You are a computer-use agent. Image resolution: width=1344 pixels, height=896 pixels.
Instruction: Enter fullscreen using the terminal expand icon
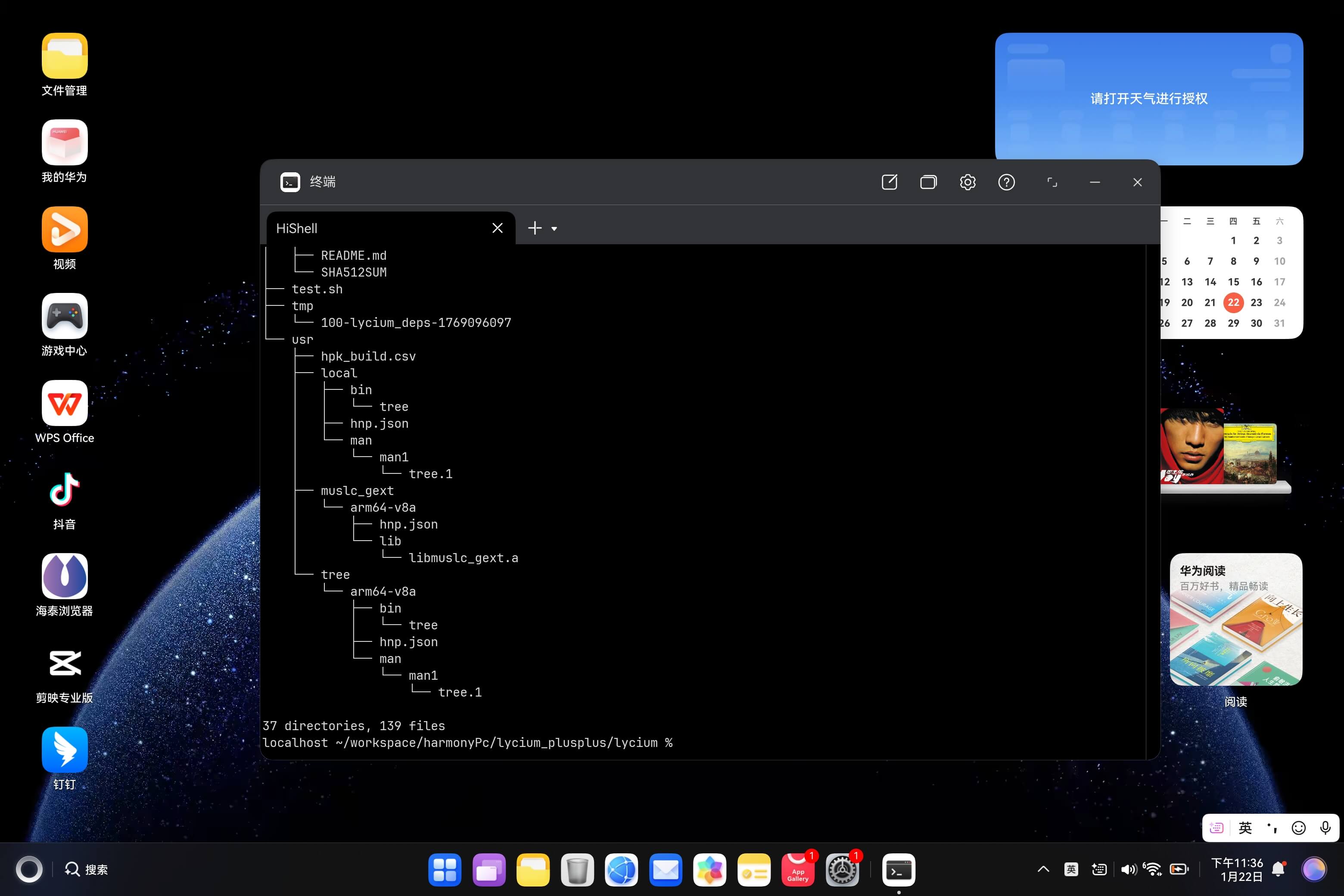coord(1052,182)
